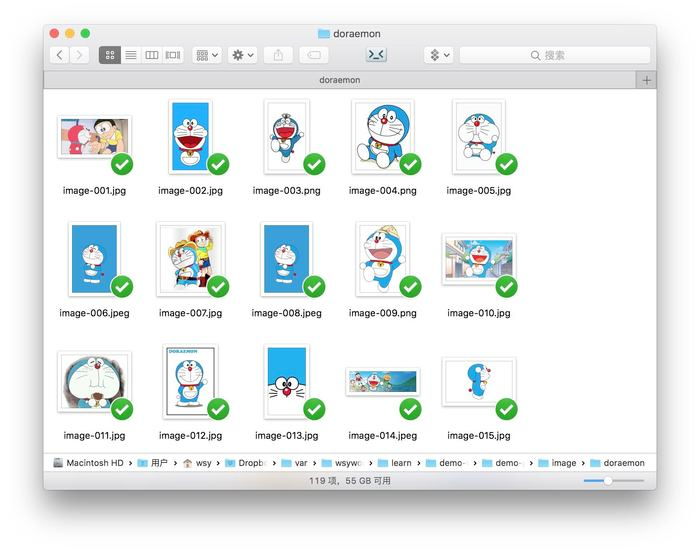Click the image-006.jpeg file name
The width and height of the screenshot is (700, 552).
(x=94, y=313)
